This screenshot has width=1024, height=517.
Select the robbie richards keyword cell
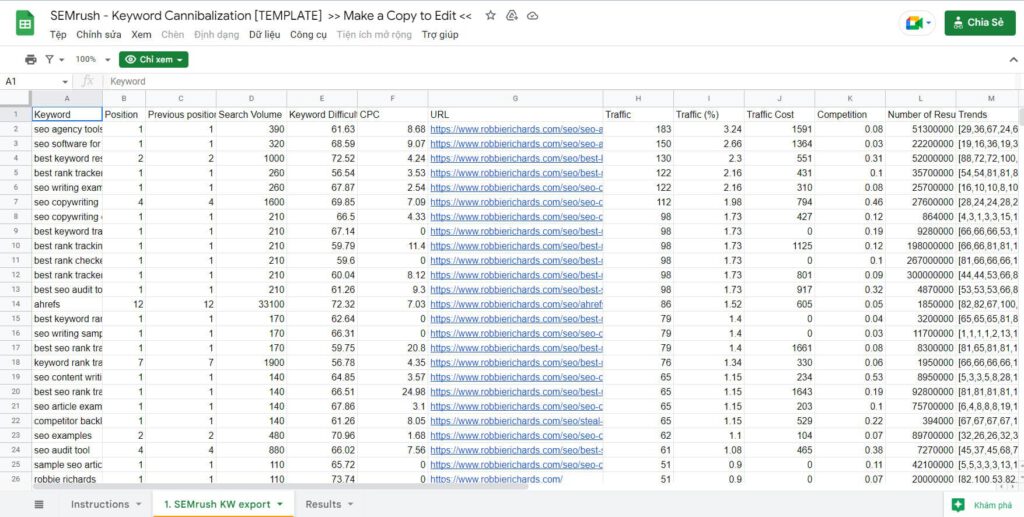point(67,479)
